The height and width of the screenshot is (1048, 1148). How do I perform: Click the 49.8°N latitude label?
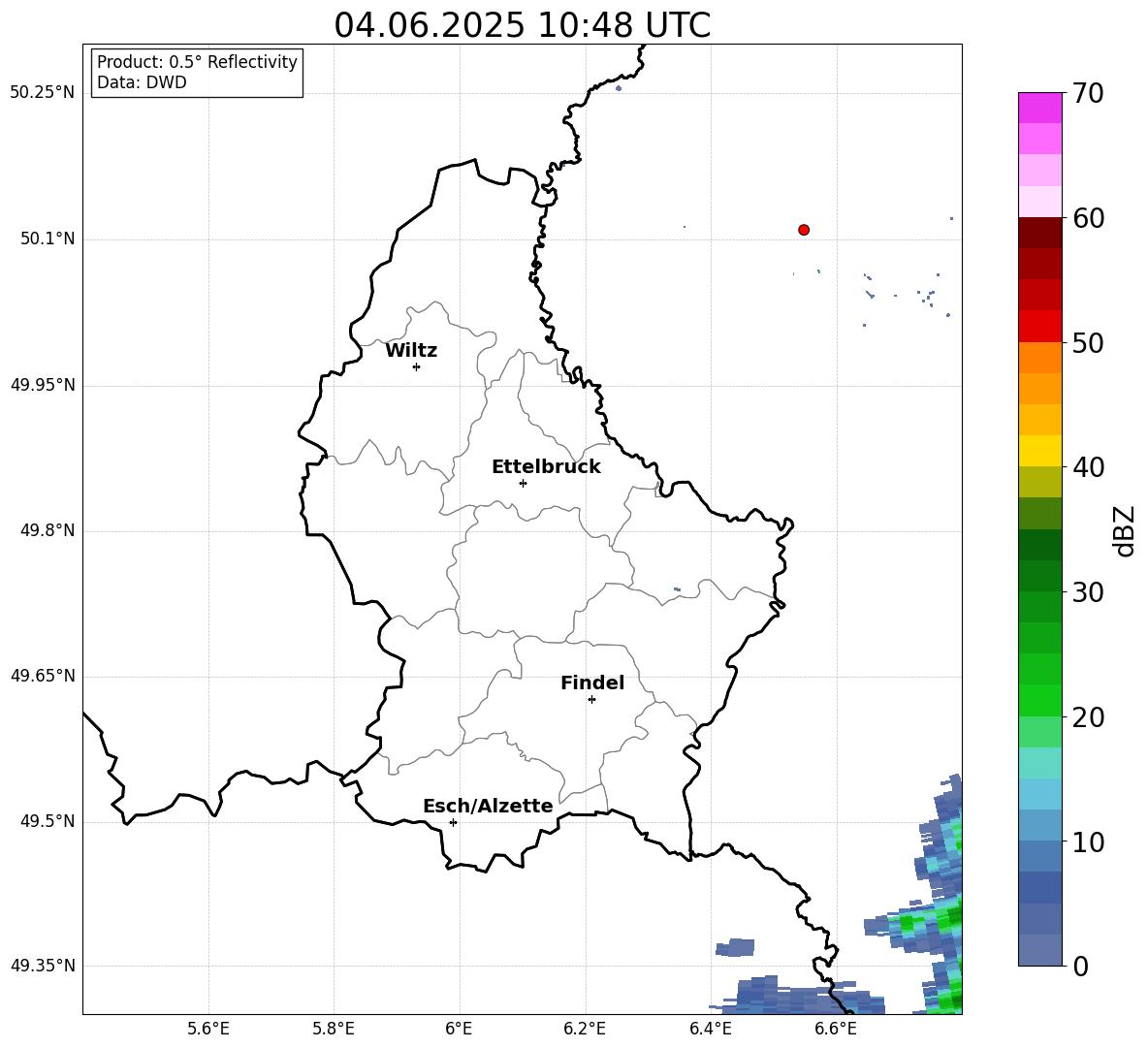click(48, 530)
